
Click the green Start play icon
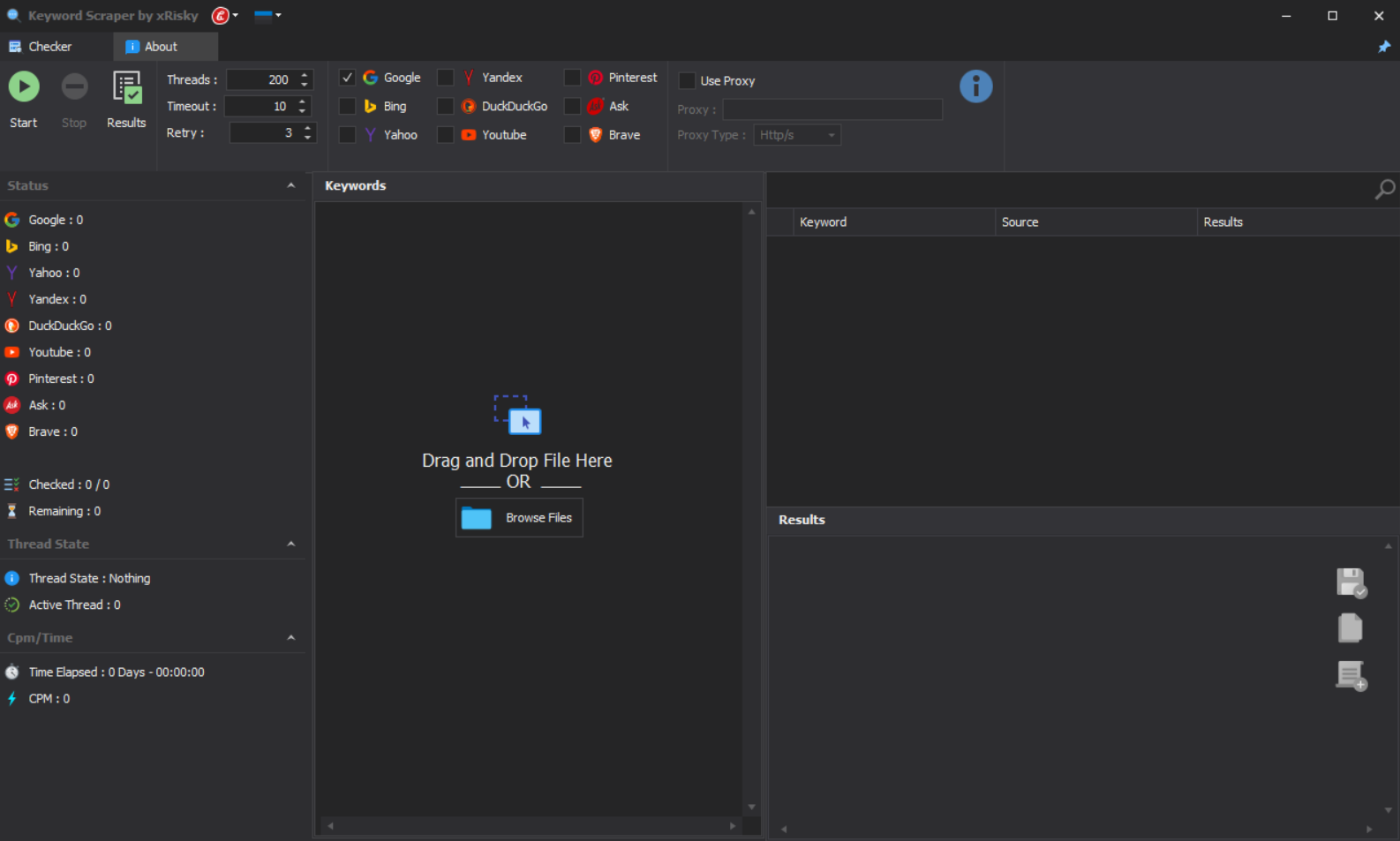point(24,86)
